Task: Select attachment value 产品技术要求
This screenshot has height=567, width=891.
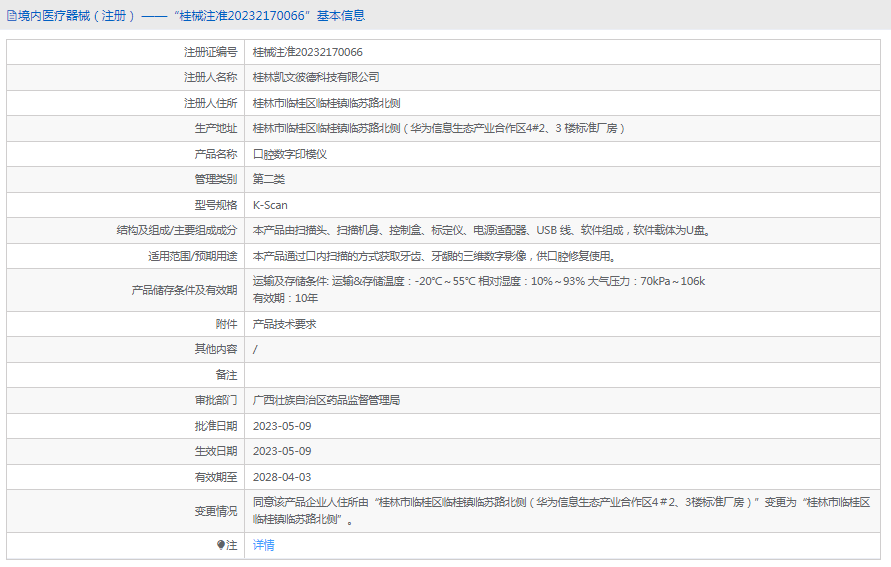Action: 285,324
